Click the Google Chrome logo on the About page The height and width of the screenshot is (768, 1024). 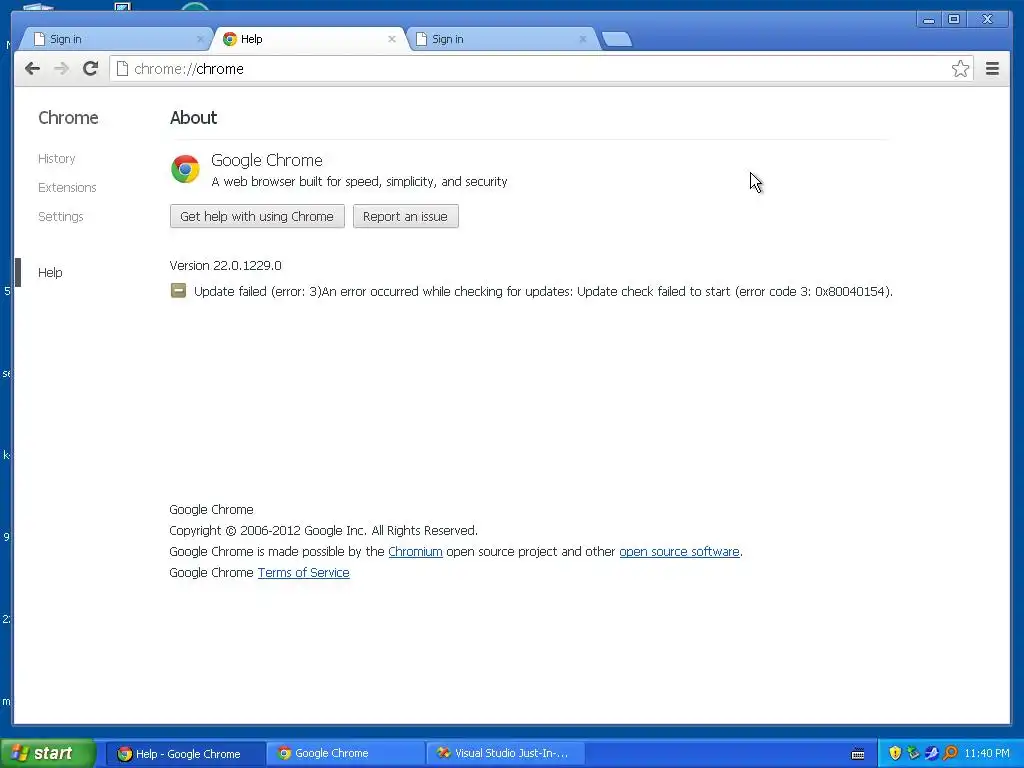pyautogui.click(x=185, y=169)
